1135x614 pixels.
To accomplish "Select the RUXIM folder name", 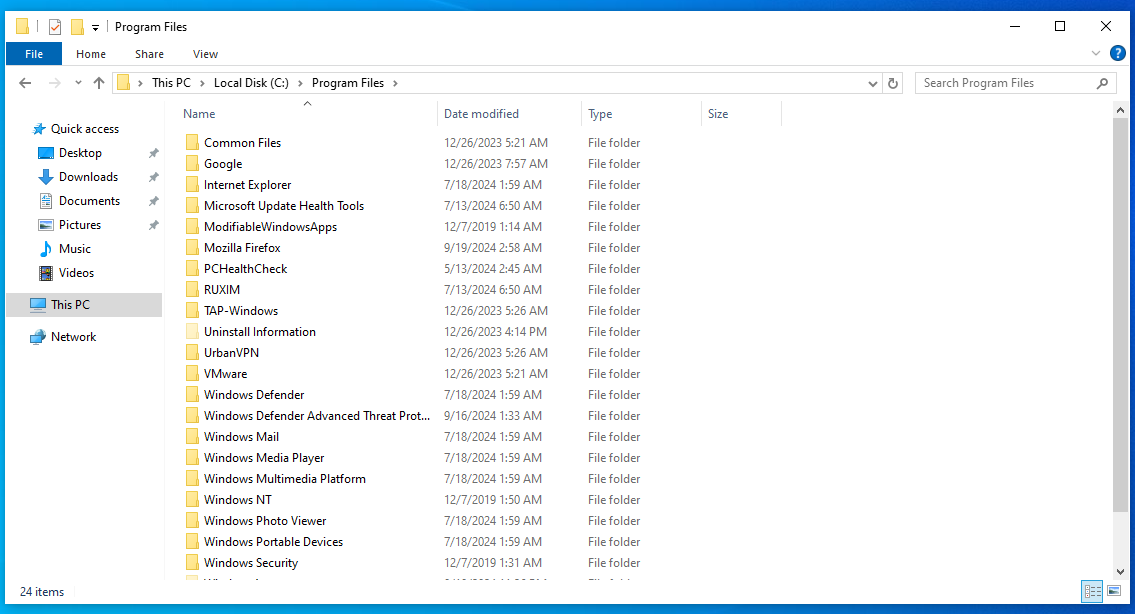I will (221, 290).
